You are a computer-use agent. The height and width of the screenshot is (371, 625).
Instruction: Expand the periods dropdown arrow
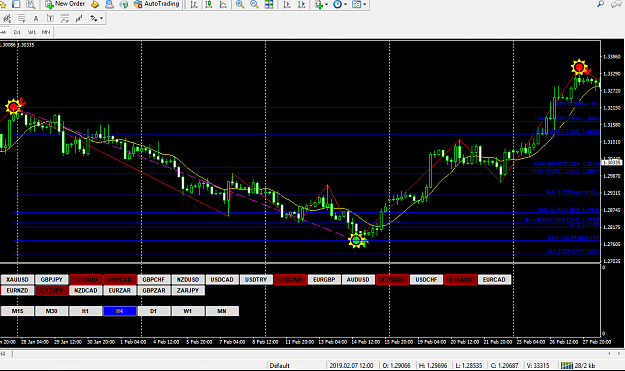tap(346, 4)
